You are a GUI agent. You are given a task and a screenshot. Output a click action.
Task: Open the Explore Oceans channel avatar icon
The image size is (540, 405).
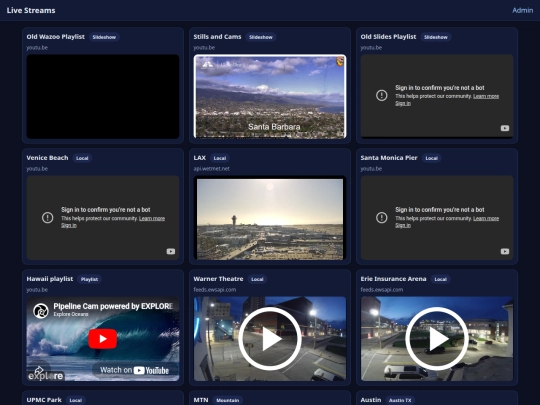click(x=41, y=311)
